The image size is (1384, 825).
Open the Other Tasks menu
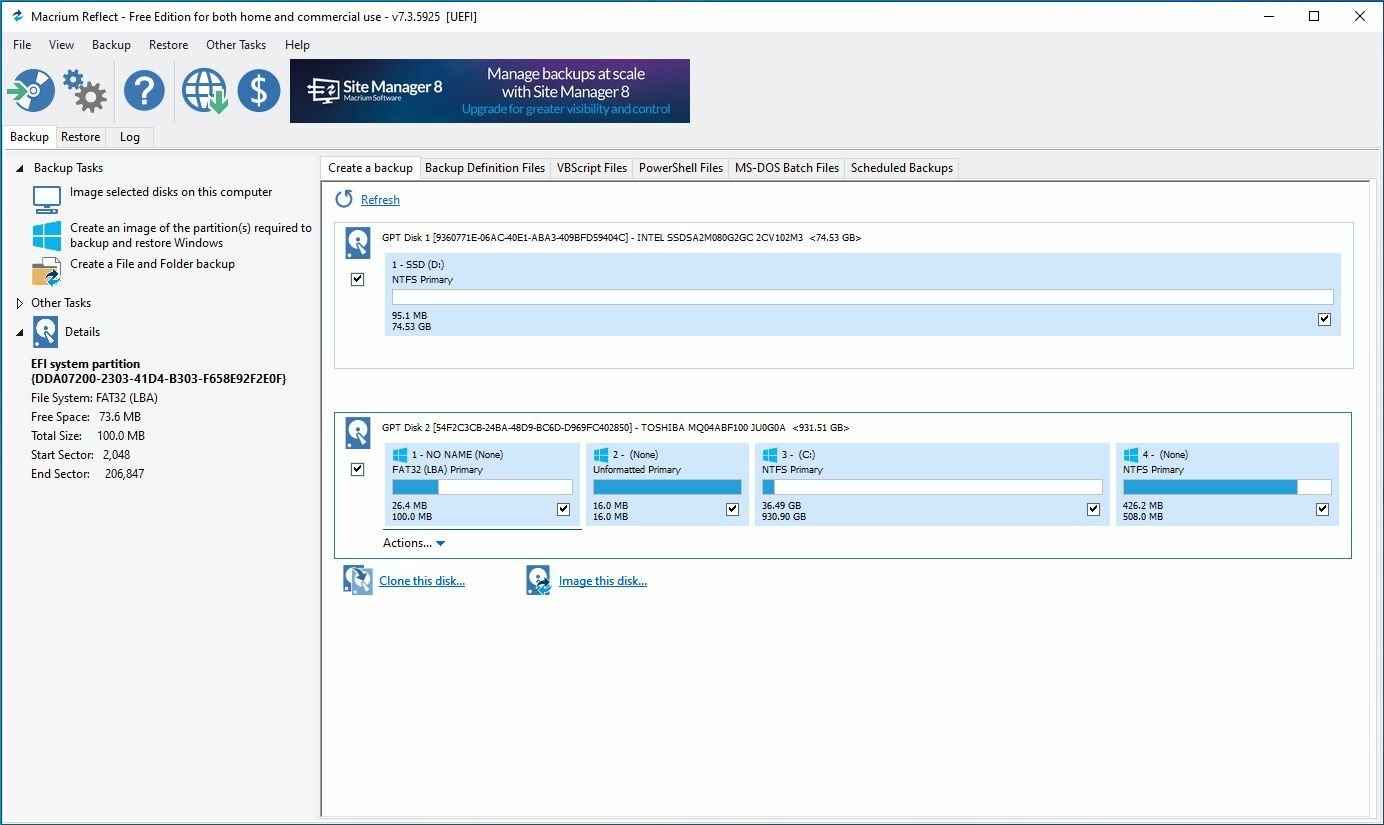click(236, 45)
